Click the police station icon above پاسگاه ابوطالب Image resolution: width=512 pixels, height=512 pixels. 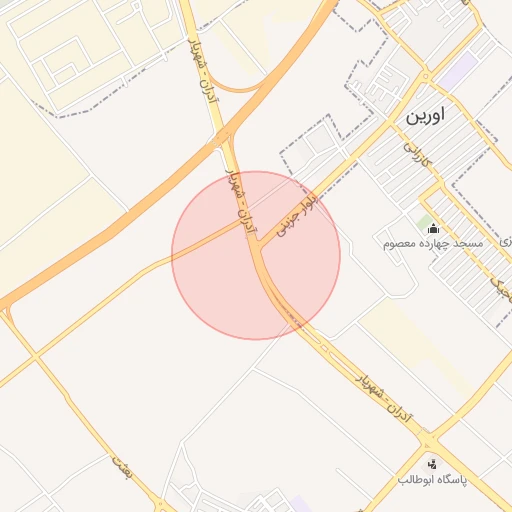pos(432,464)
